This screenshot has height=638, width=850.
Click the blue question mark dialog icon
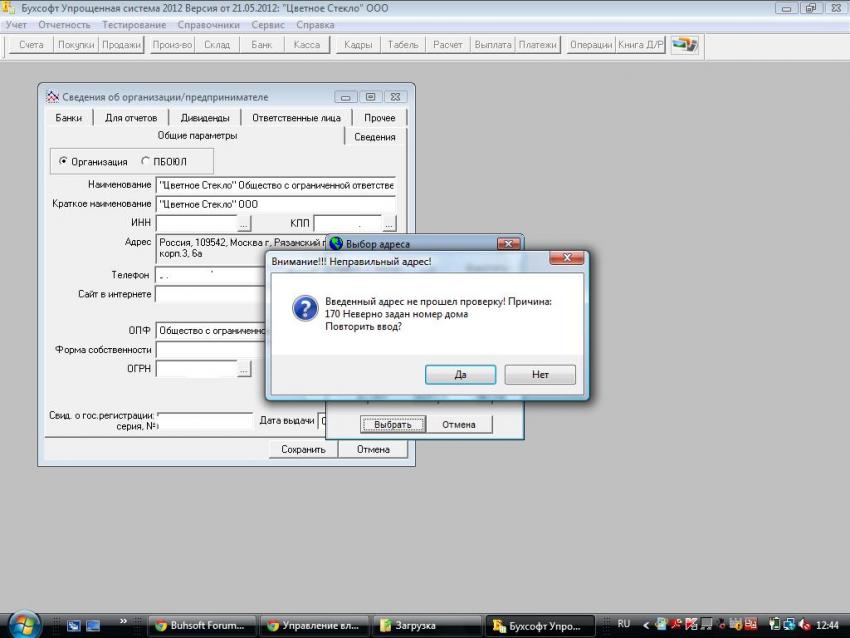304,308
